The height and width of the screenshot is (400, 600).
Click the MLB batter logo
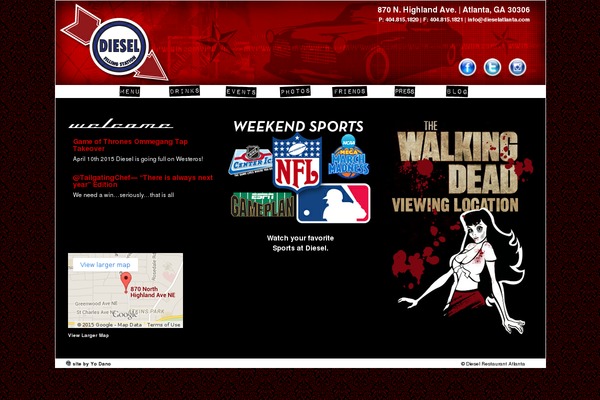point(333,203)
